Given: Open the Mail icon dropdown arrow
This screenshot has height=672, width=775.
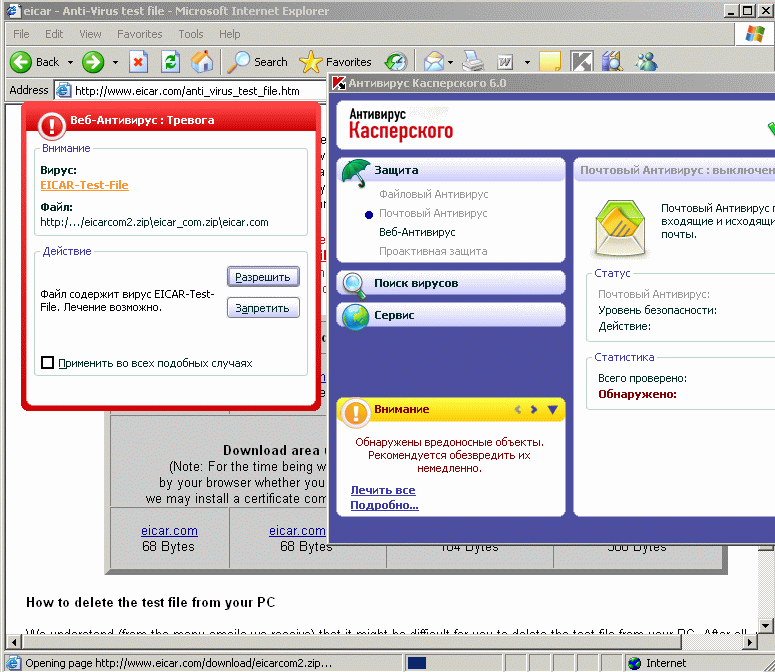Looking at the screenshot, I should (x=450, y=62).
